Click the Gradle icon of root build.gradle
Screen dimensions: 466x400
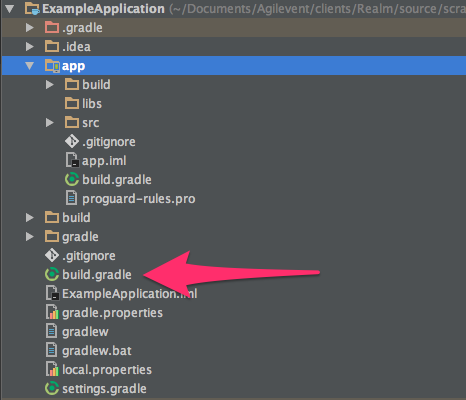coord(52,274)
